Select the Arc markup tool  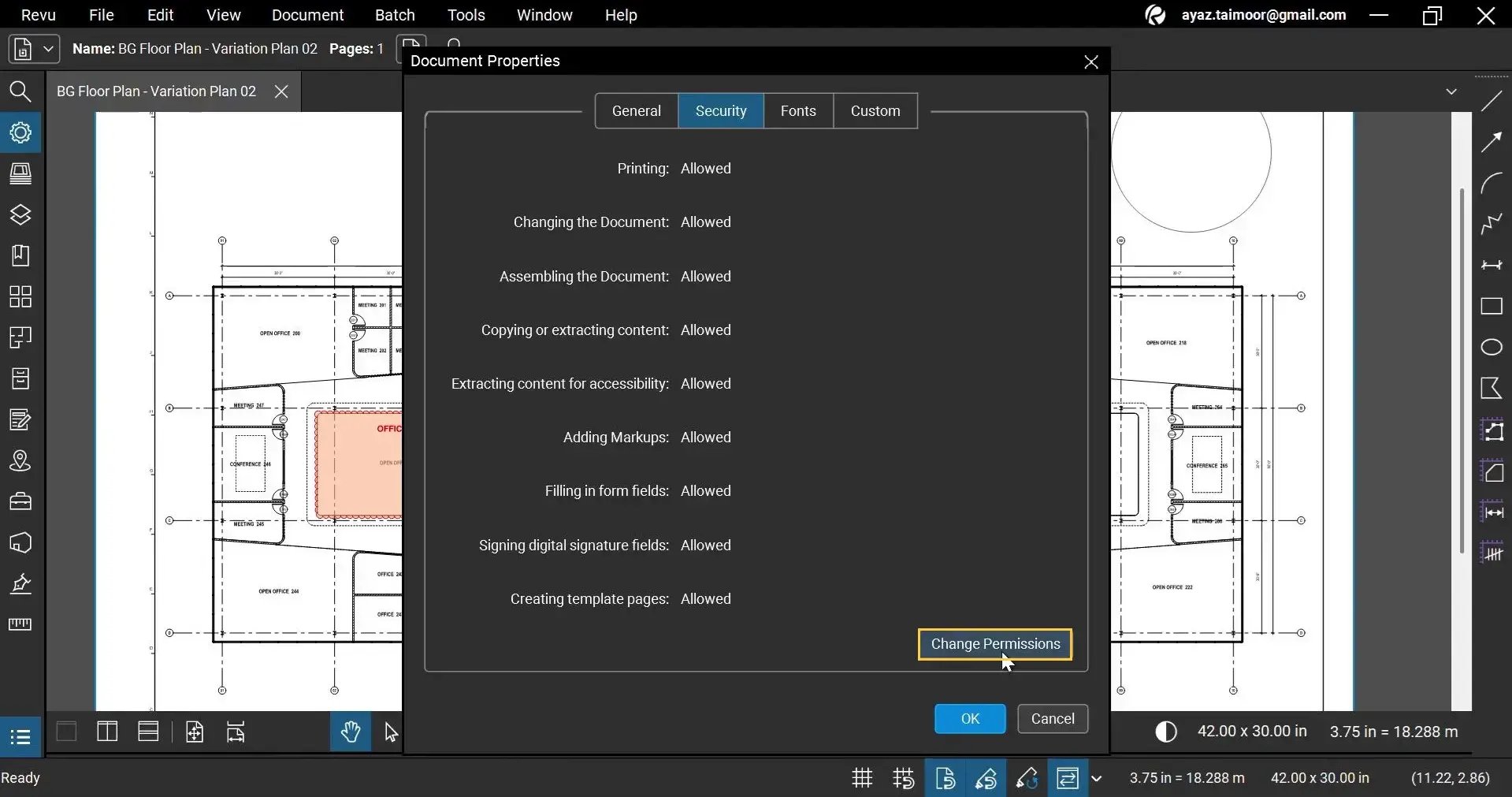[1492, 183]
